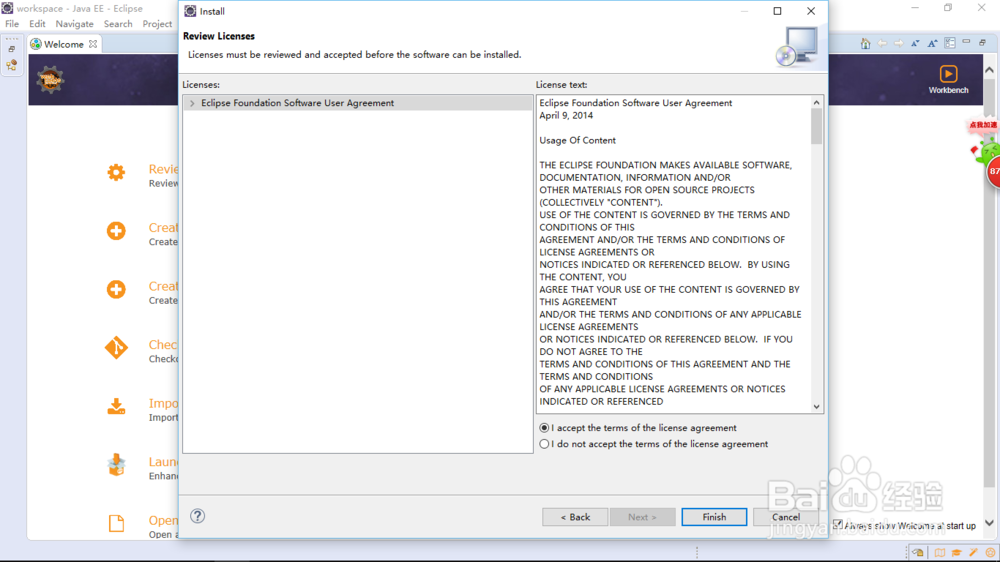Switch to the Welcome tab
The width and height of the screenshot is (1000, 562).
(x=63, y=44)
